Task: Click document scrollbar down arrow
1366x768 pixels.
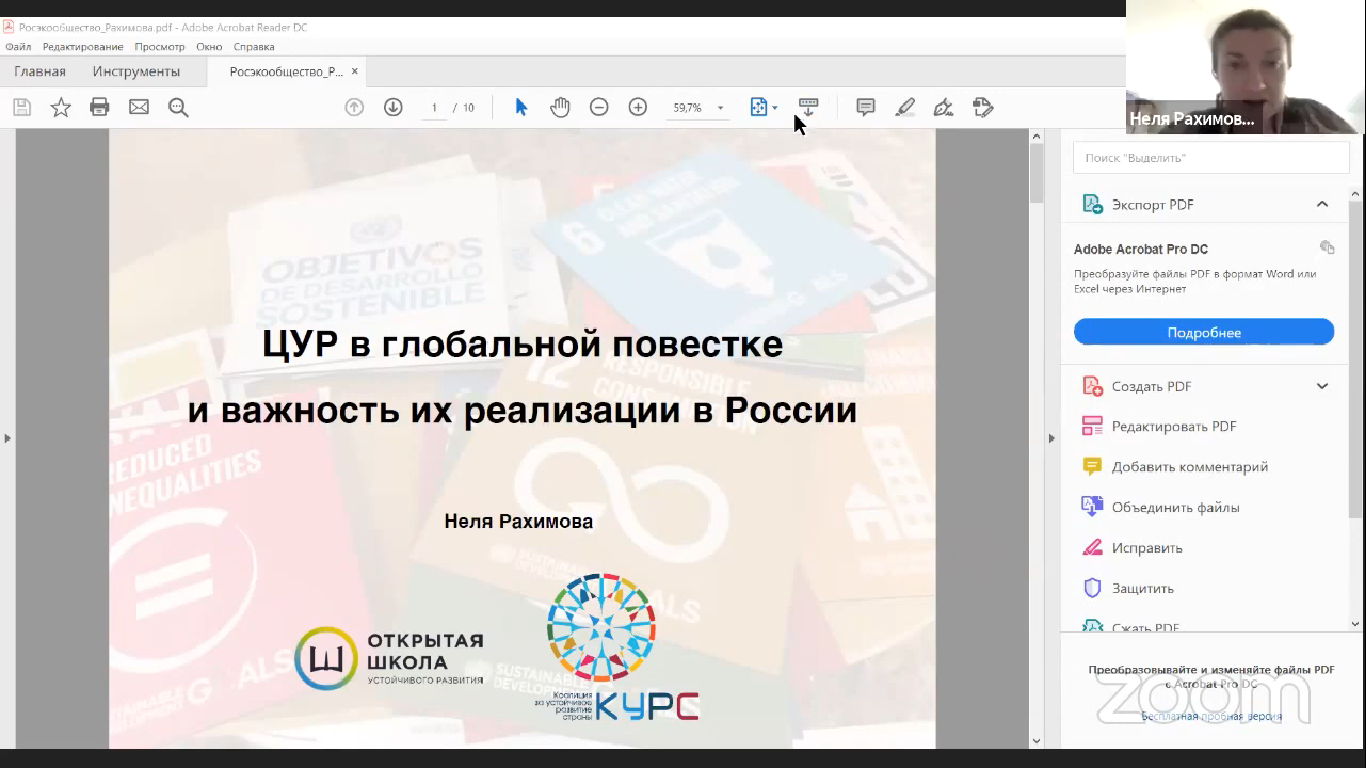Action: 1036,741
